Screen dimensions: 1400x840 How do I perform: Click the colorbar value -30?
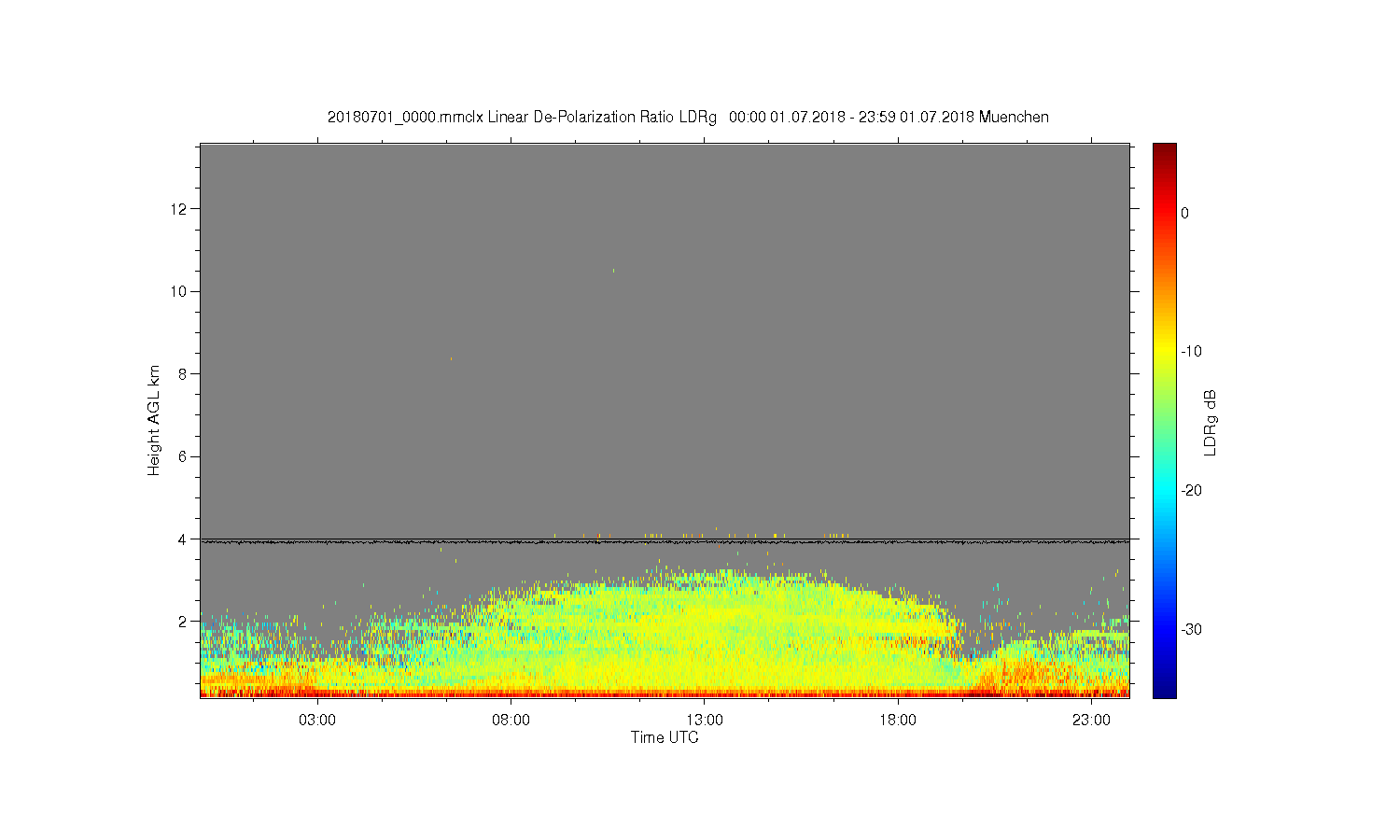coord(1191,629)
